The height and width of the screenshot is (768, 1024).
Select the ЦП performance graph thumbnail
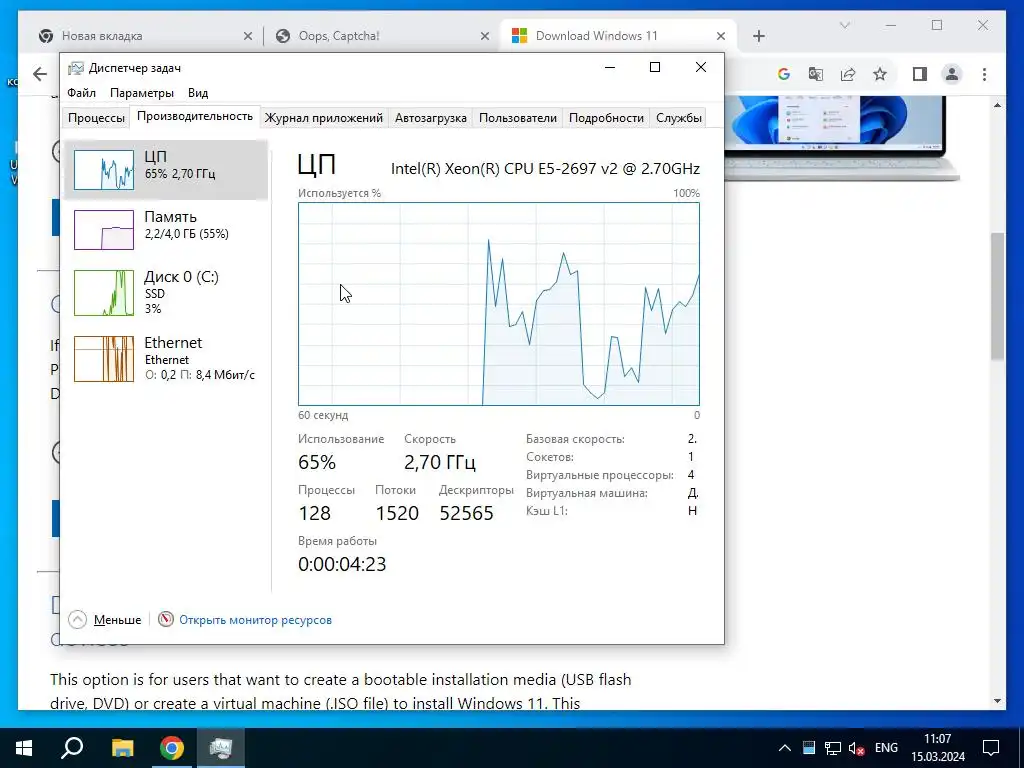coord(104,170)
